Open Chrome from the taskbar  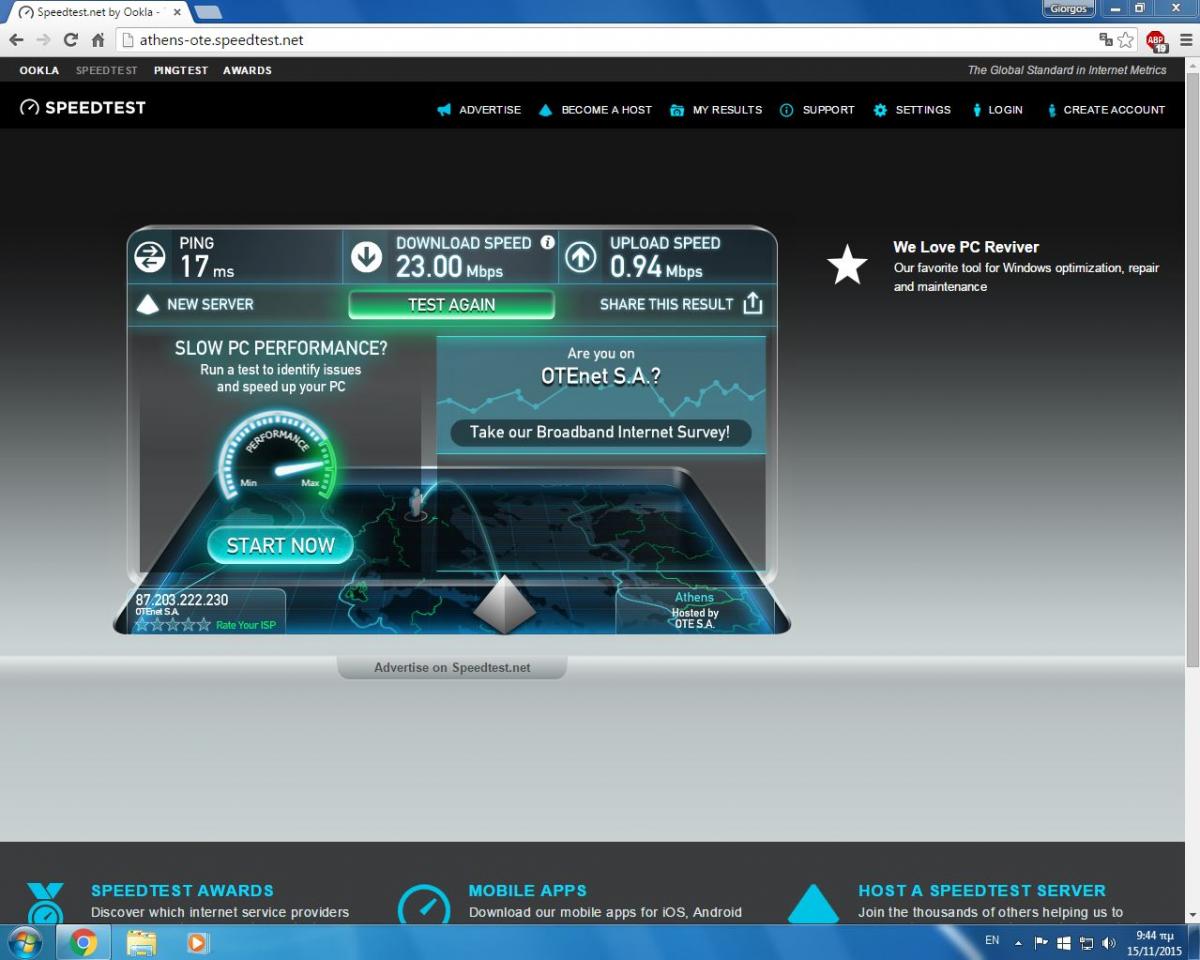tap(83, 943)
